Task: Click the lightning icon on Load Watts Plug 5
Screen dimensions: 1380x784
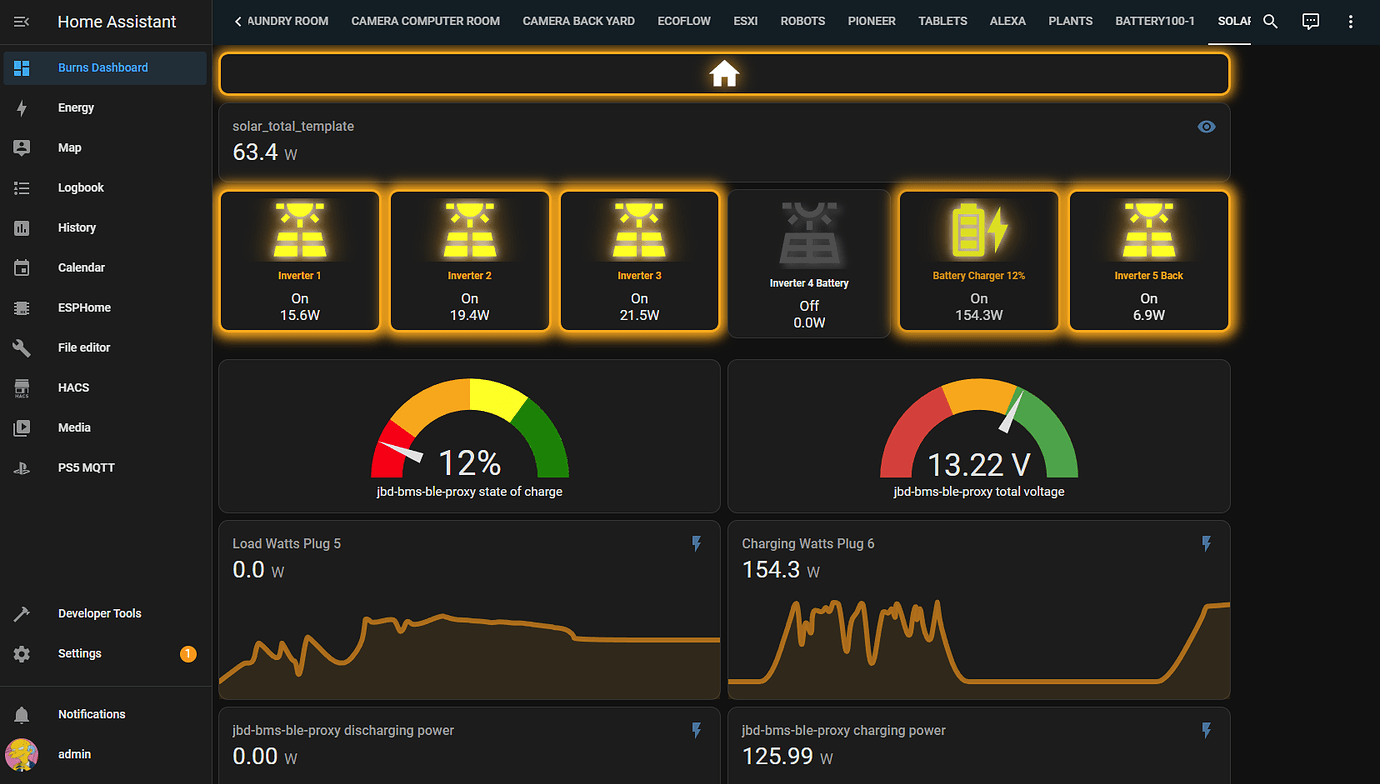Action: pyautogui.click(x=696, y=543)
